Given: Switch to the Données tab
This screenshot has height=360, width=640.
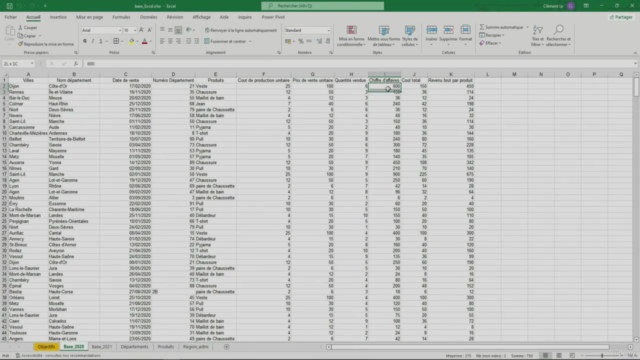Looking at the screenshot, I should (149, 17).
